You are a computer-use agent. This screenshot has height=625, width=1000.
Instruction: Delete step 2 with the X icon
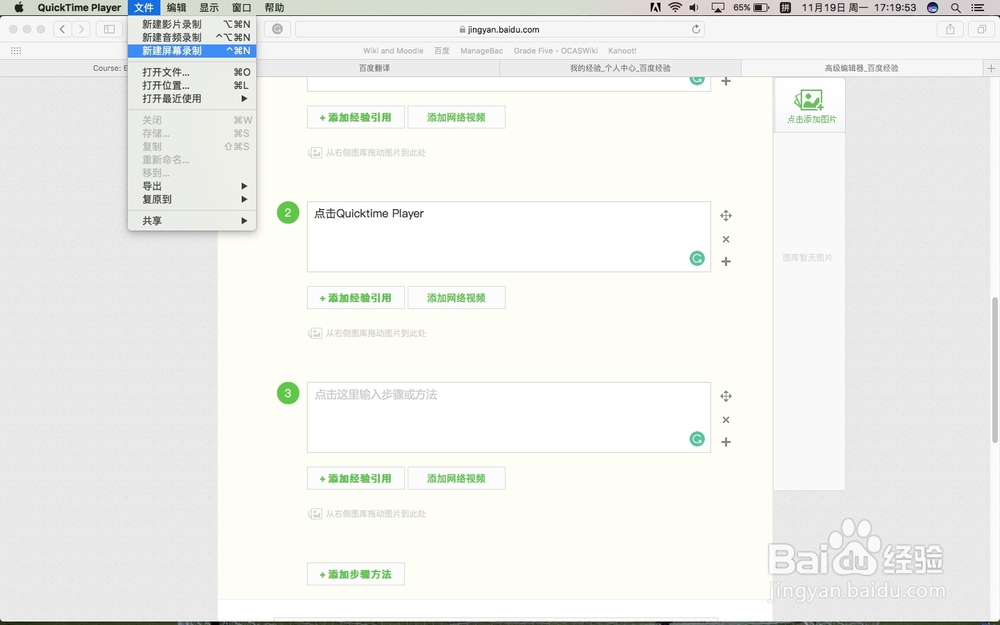(726, 239)
